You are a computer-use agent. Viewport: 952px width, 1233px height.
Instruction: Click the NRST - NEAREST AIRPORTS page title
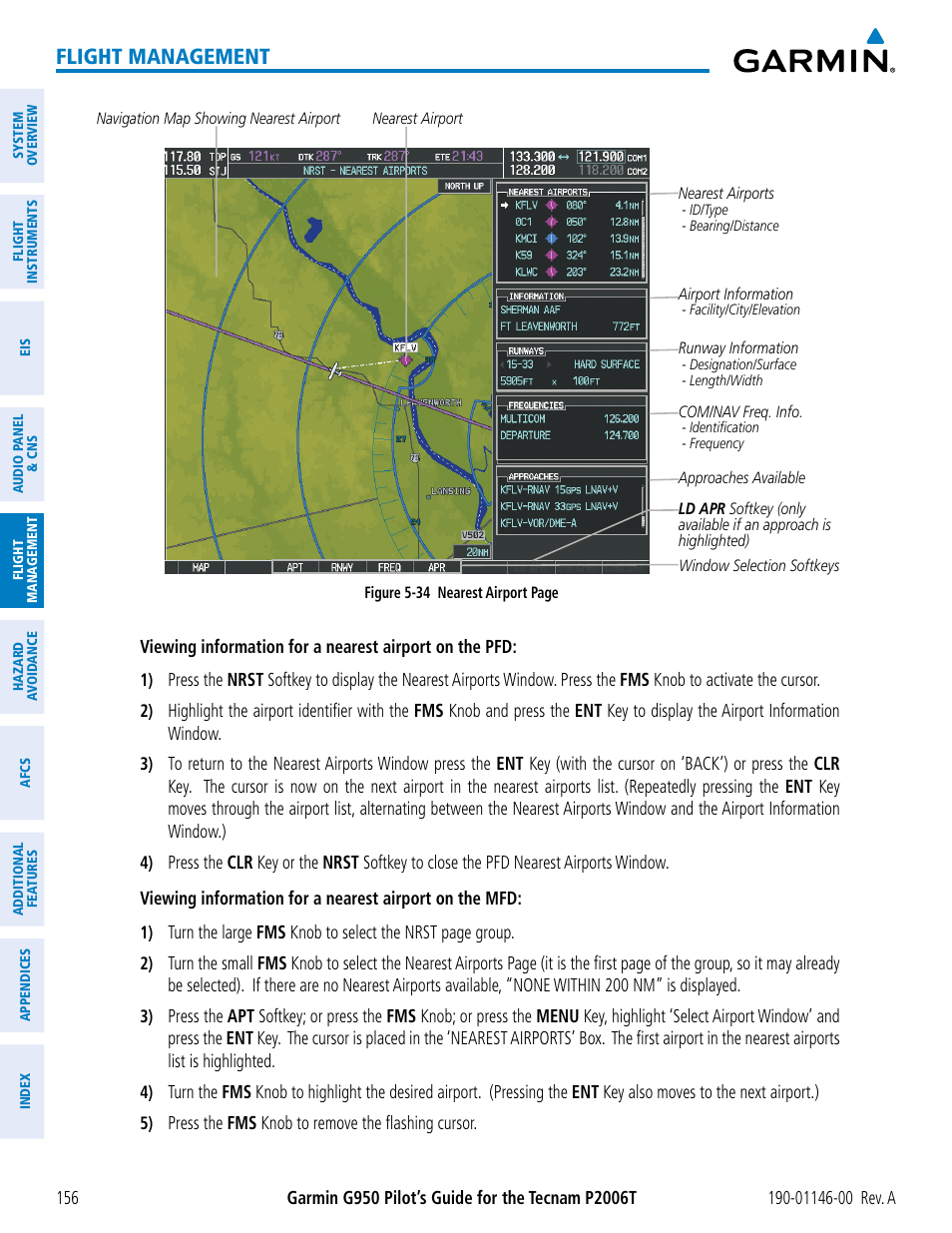click(365, 171)
